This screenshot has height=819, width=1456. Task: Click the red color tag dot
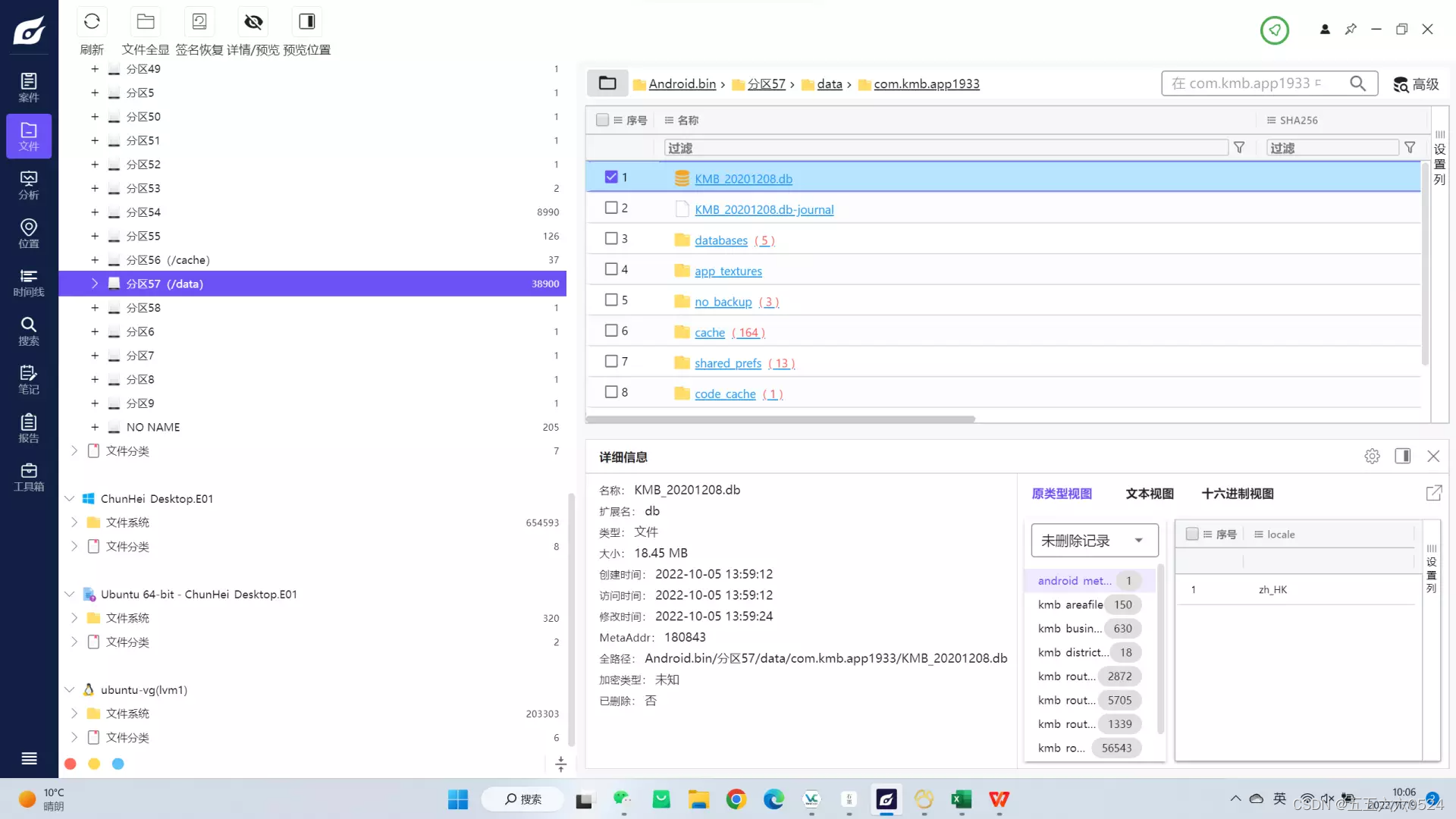[71, 764]
